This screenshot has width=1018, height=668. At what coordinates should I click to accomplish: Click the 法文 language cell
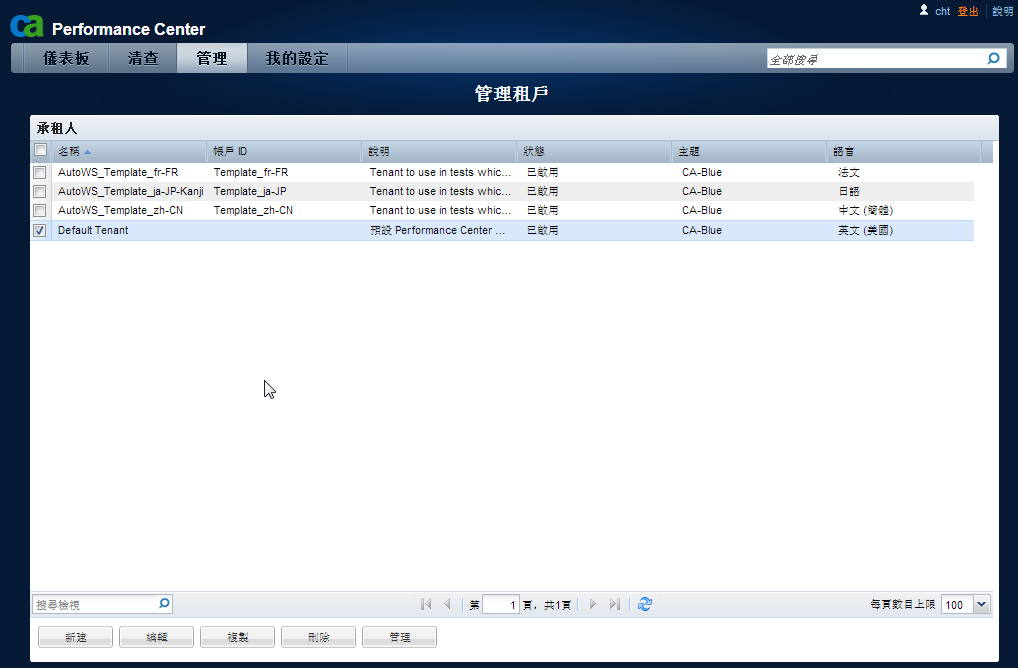pyautogui.click(x=849, y=173)
